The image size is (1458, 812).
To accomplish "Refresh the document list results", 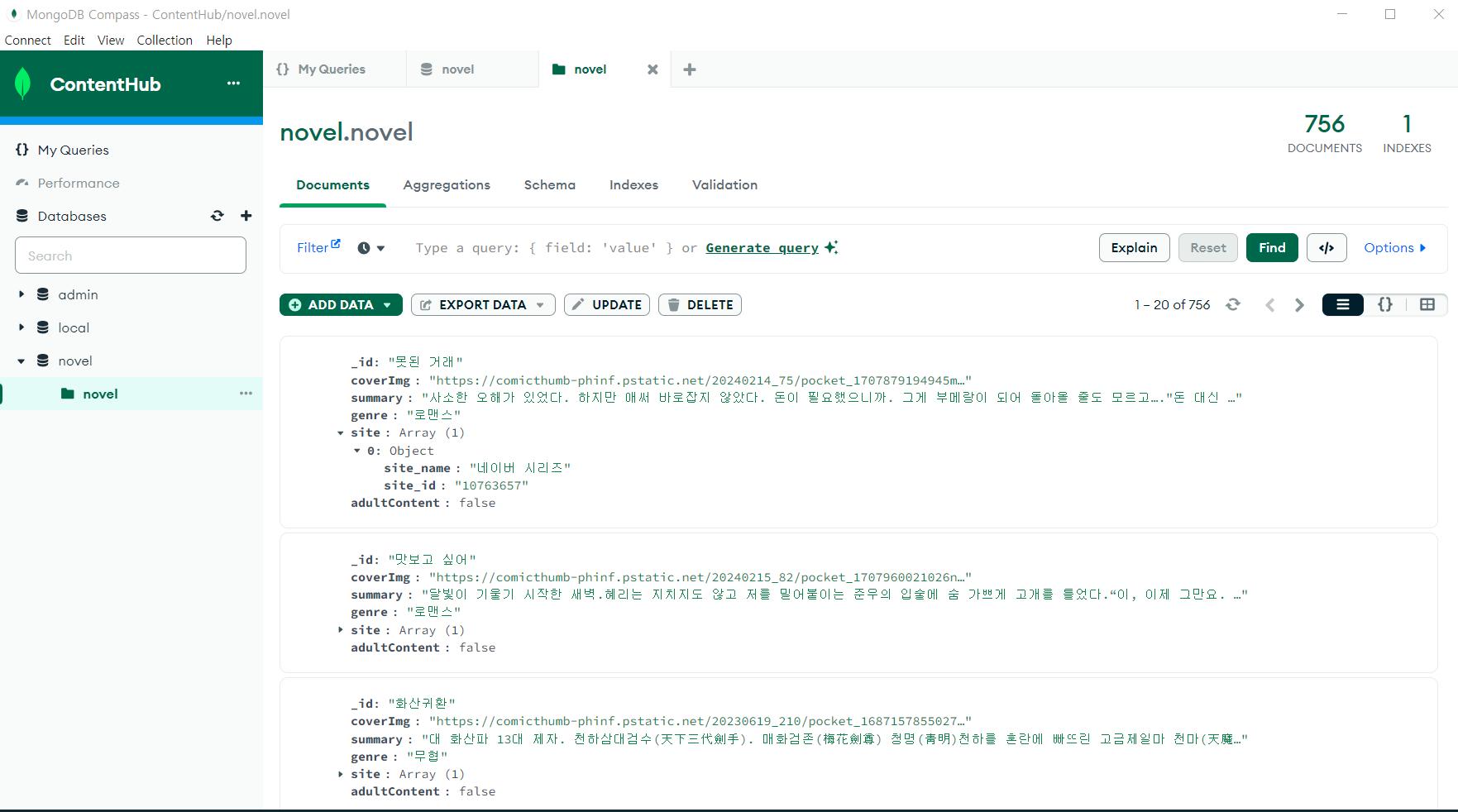I will [1233, 305].
